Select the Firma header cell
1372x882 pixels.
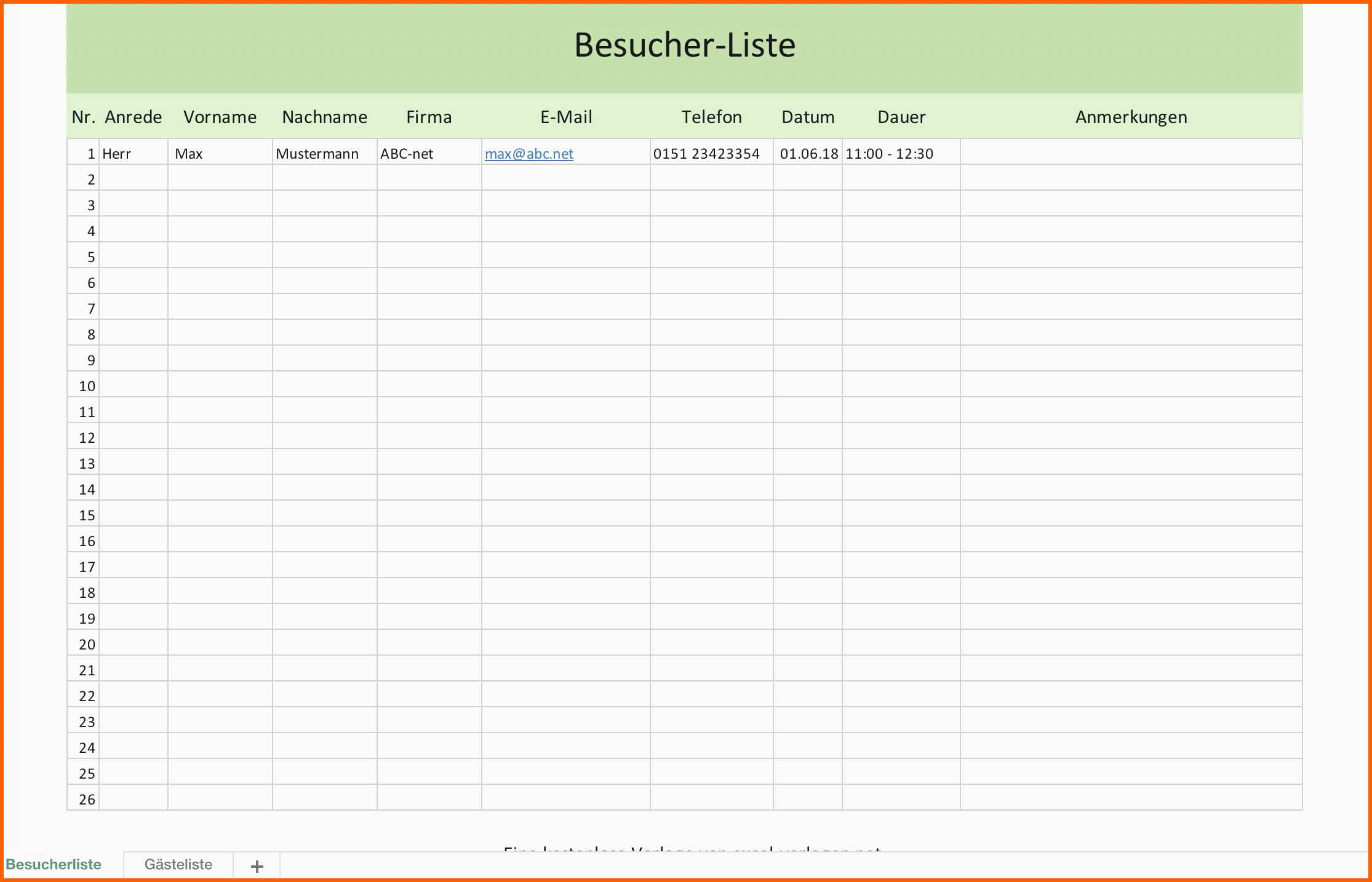(x=429, y=117)
